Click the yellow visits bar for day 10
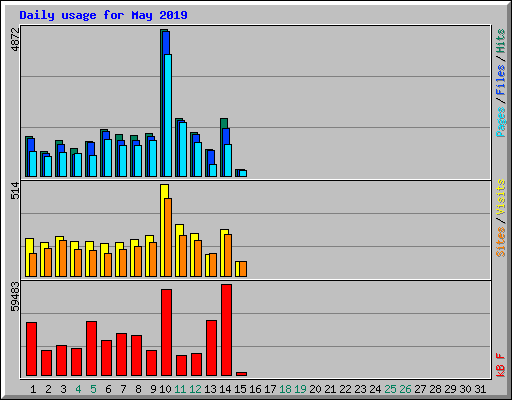This screenshot has height=400, width=512. pos(162,230)
